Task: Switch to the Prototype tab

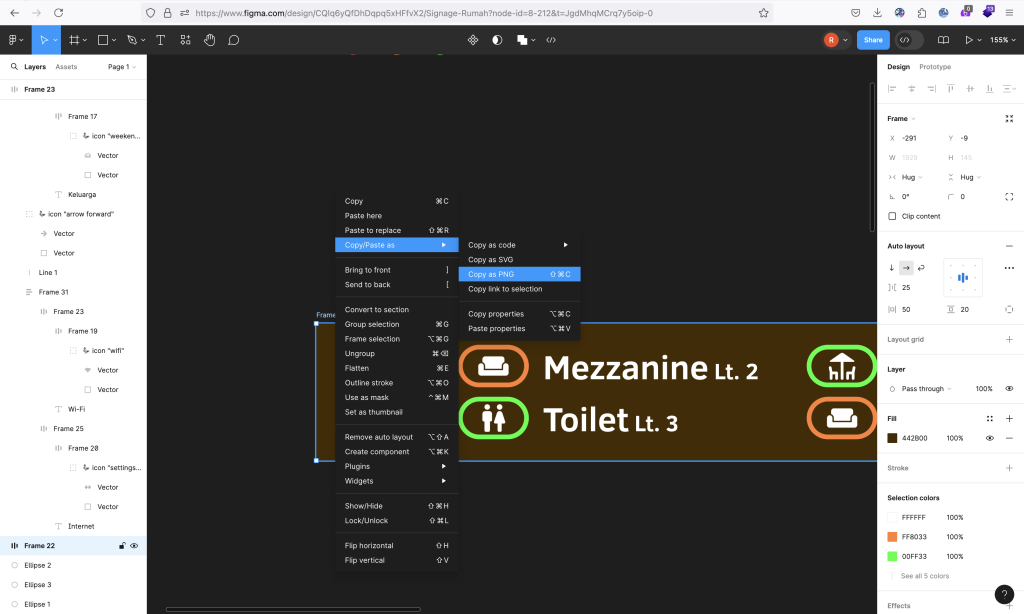Action: [x=935, y=67]
